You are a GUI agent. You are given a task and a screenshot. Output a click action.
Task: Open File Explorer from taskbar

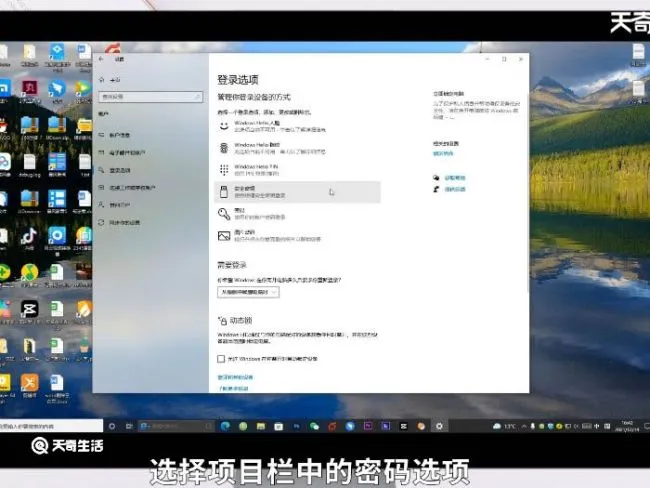[x=261, y=426]
